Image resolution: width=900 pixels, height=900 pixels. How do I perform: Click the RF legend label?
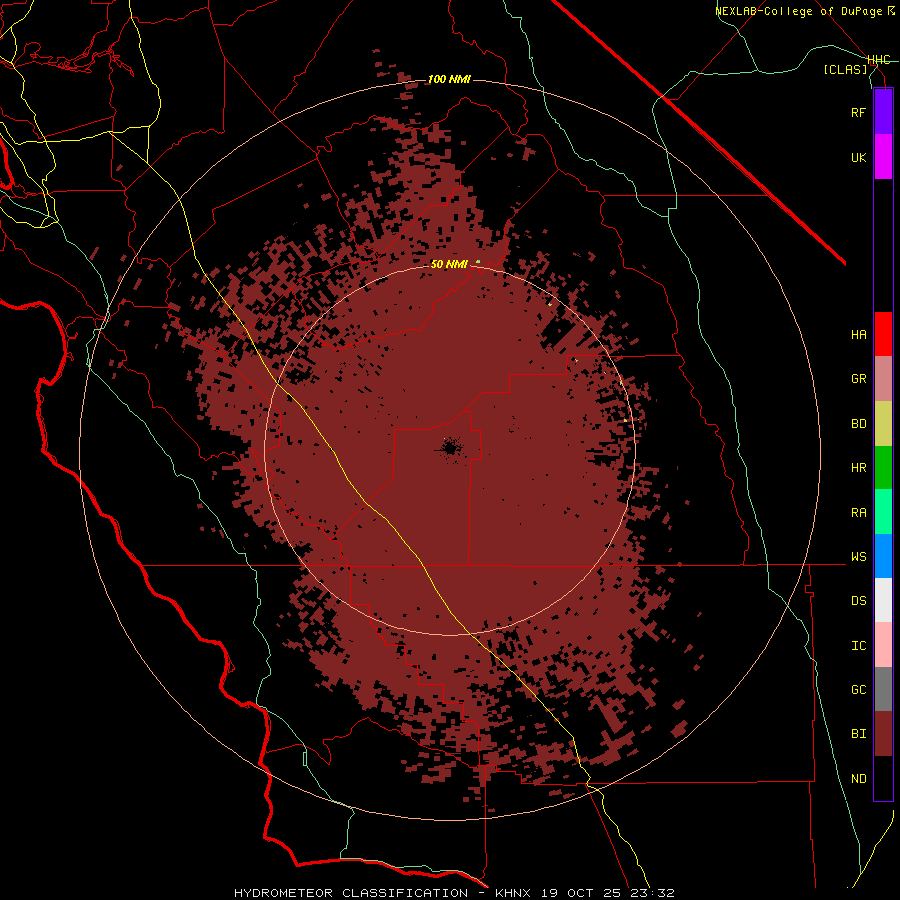pos(858,112)
